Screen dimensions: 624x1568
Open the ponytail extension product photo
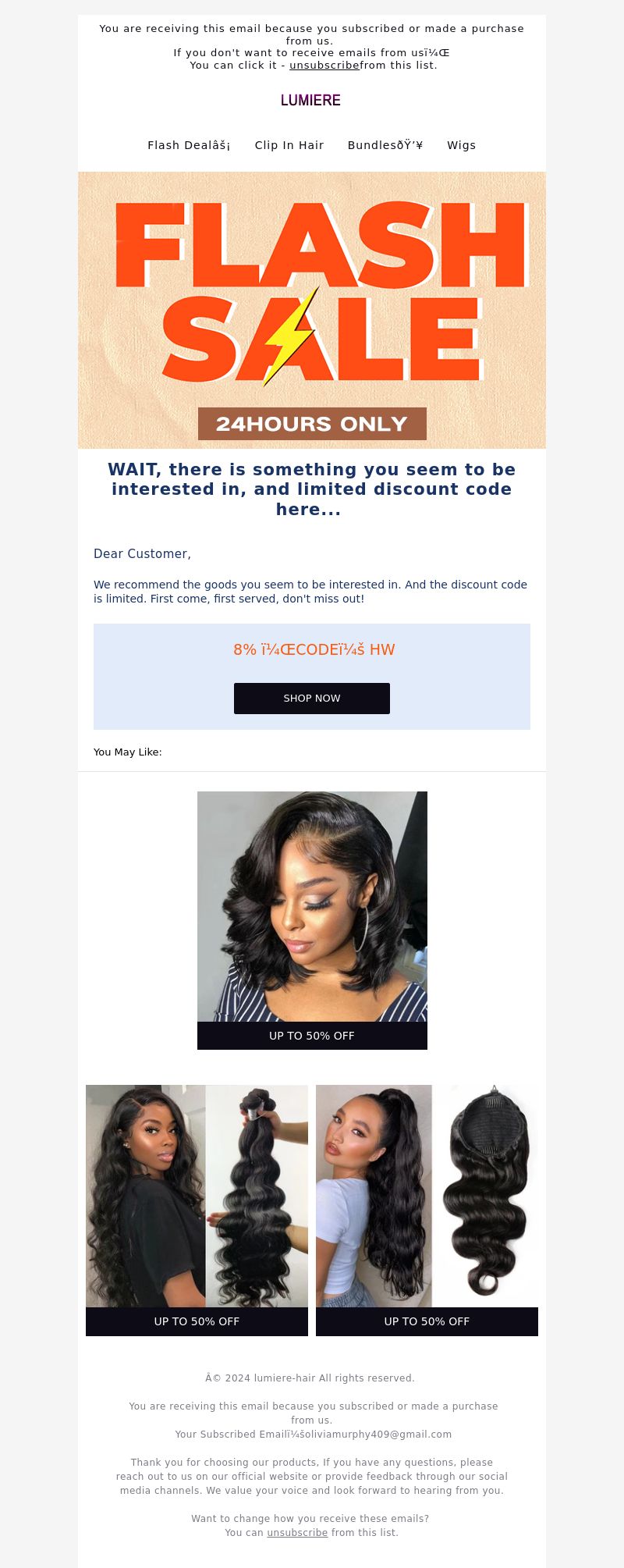point(427,1196)
